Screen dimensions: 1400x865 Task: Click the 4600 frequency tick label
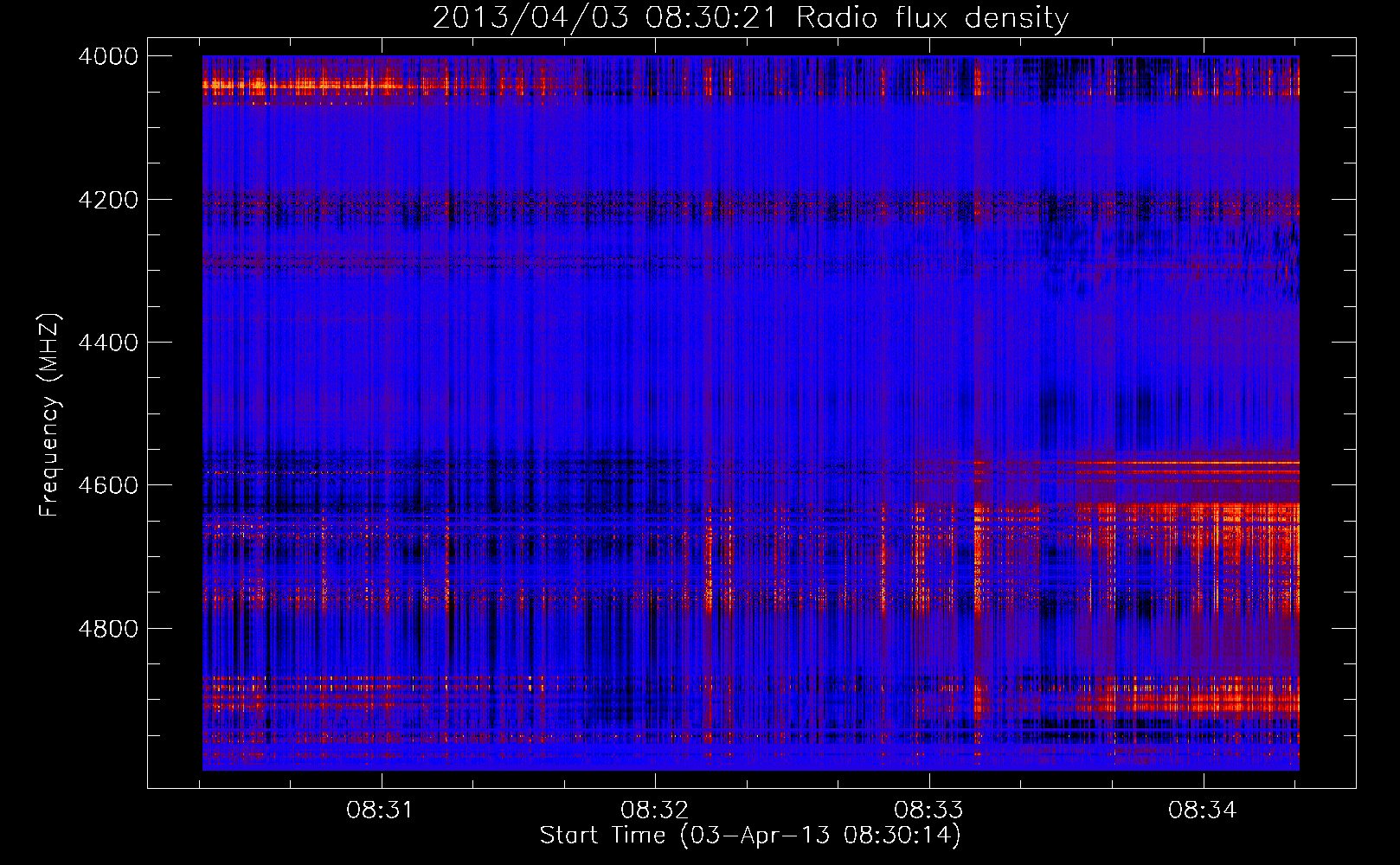tap(108, 485)
